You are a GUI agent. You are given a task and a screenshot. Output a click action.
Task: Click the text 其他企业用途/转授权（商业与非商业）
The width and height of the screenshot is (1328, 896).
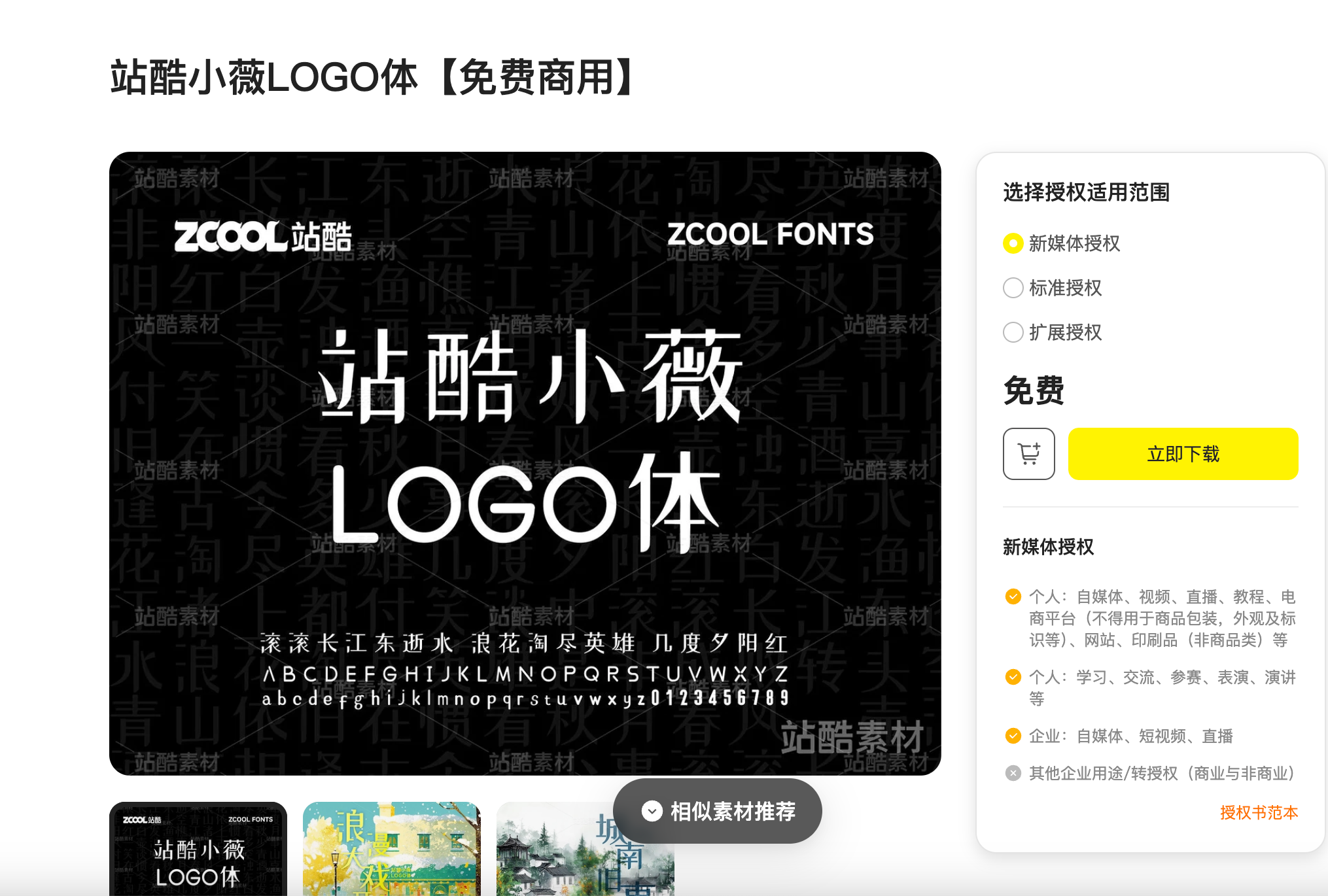[1162, 774]
